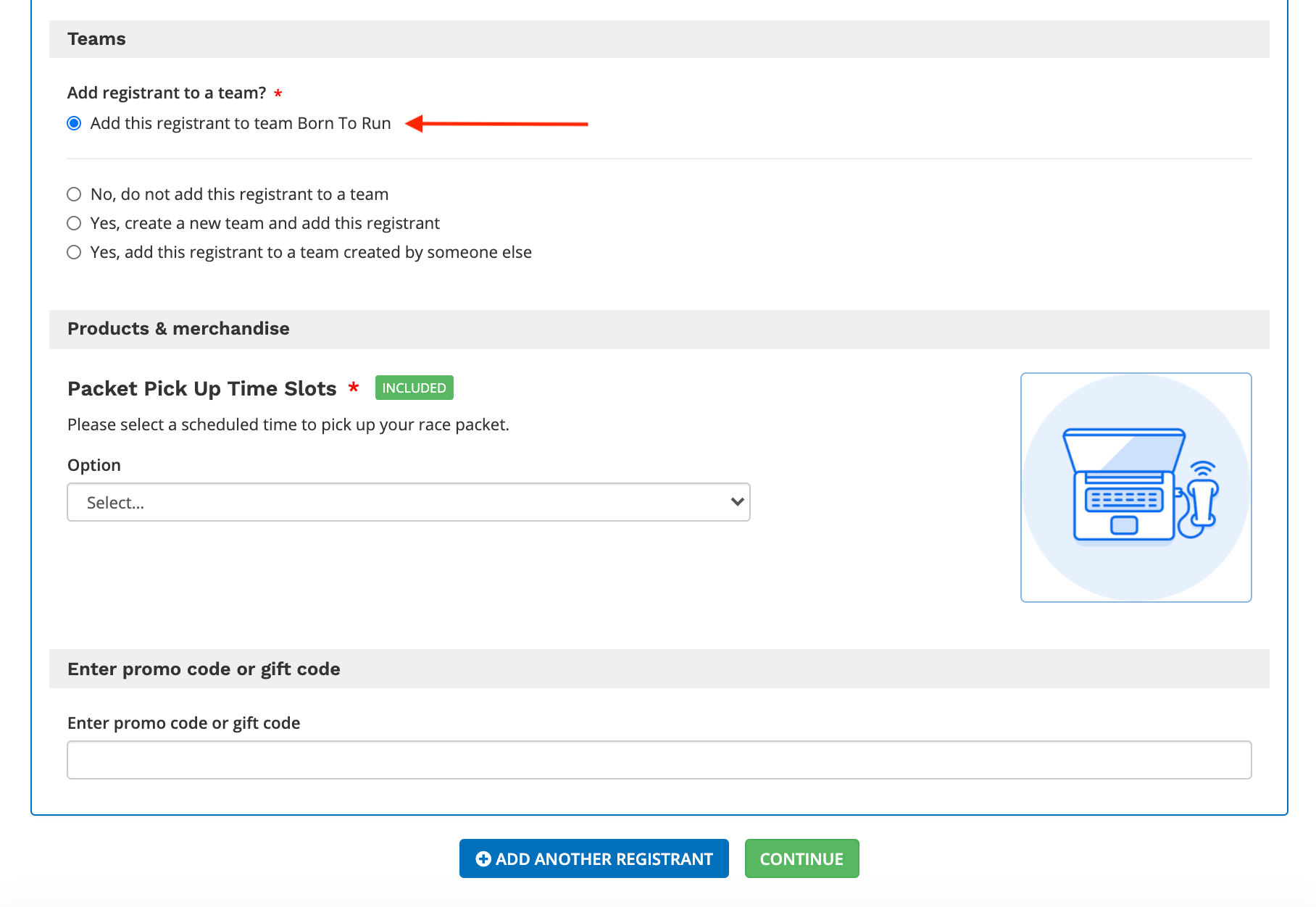1316x907 pixels.
Task: Choose 'No, do not add this registrant to a team'
Action: (x=74, y=194)
